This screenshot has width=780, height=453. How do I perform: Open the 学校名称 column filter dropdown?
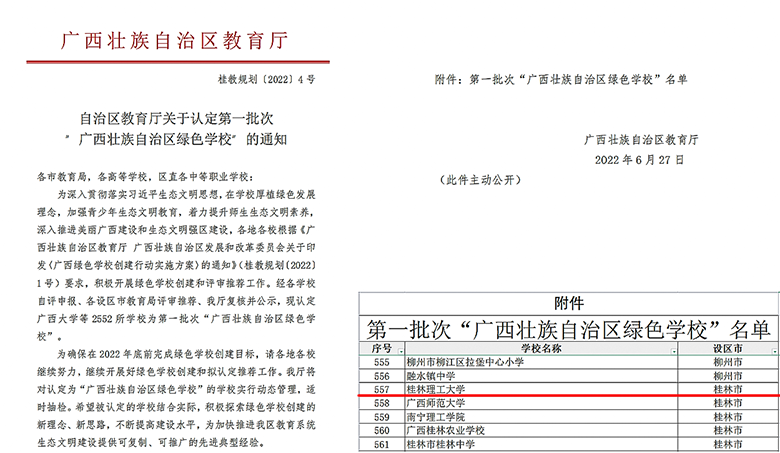pyautogui.click(x=674, y=351)
